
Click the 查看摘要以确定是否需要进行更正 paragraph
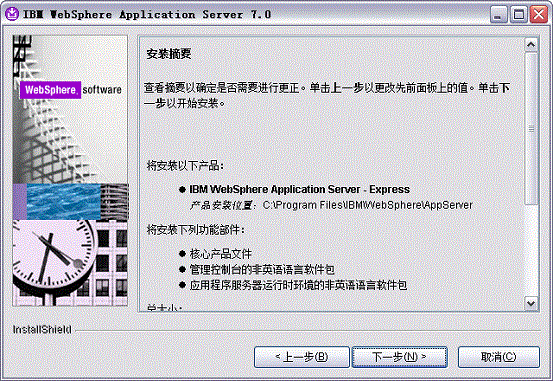pyautogui.click(x=327, y=95)
